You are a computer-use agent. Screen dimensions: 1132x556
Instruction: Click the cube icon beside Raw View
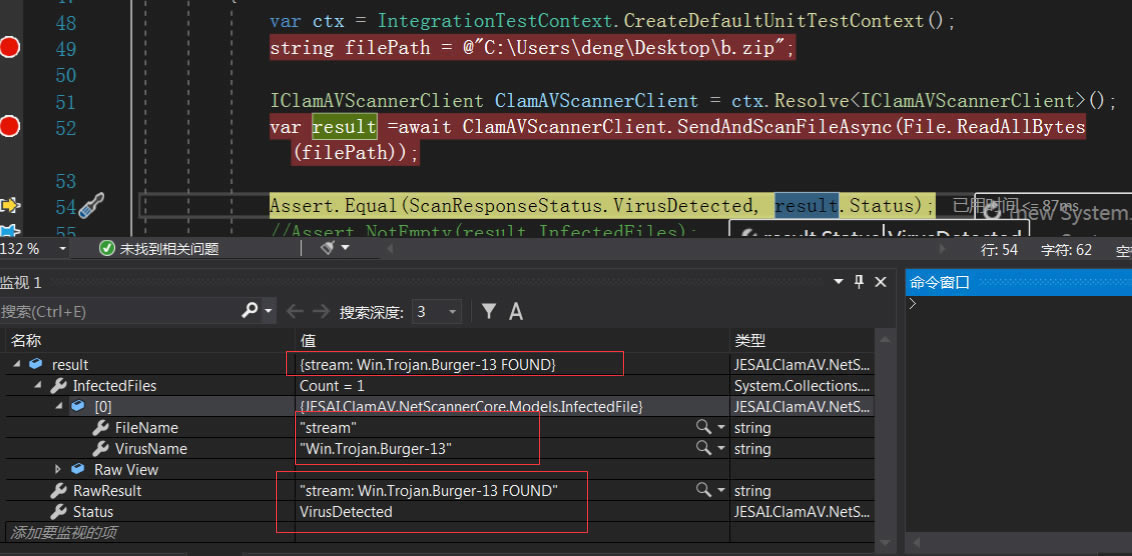[78, 469]
